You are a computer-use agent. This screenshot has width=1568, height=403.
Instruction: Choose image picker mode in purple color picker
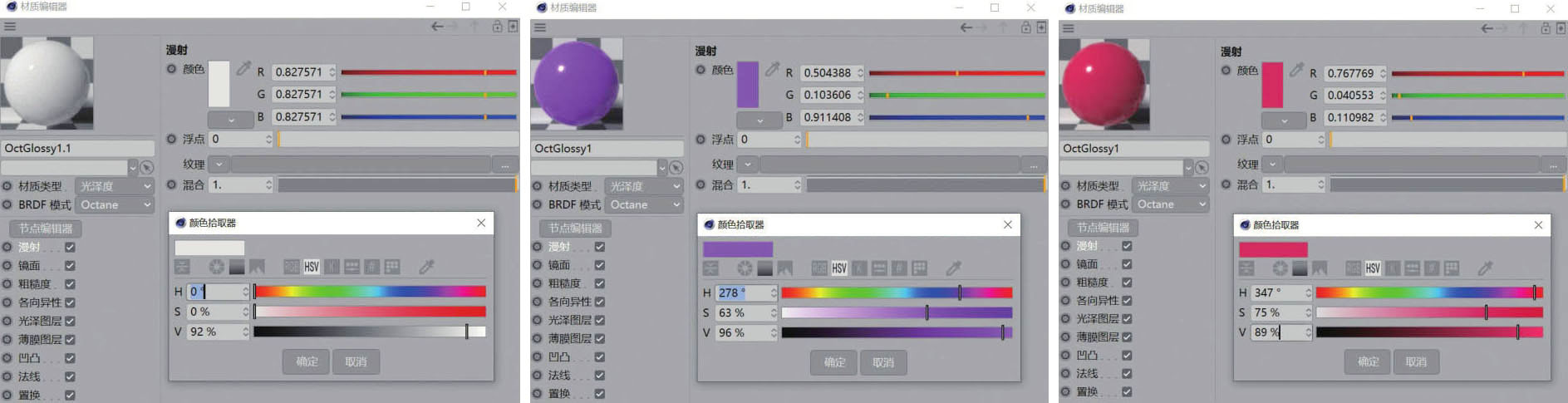coord(785,268)
